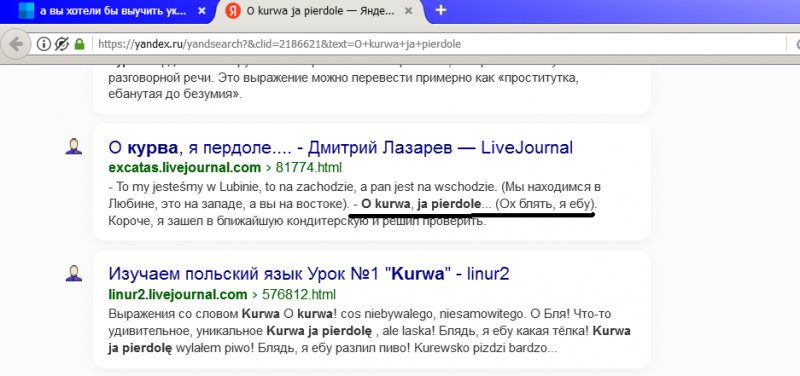Open result 'О курва, я пердоле.... - Дмитрий Лазарев'
The width and height of the screenshot is (800, 376).
(341, 148)
